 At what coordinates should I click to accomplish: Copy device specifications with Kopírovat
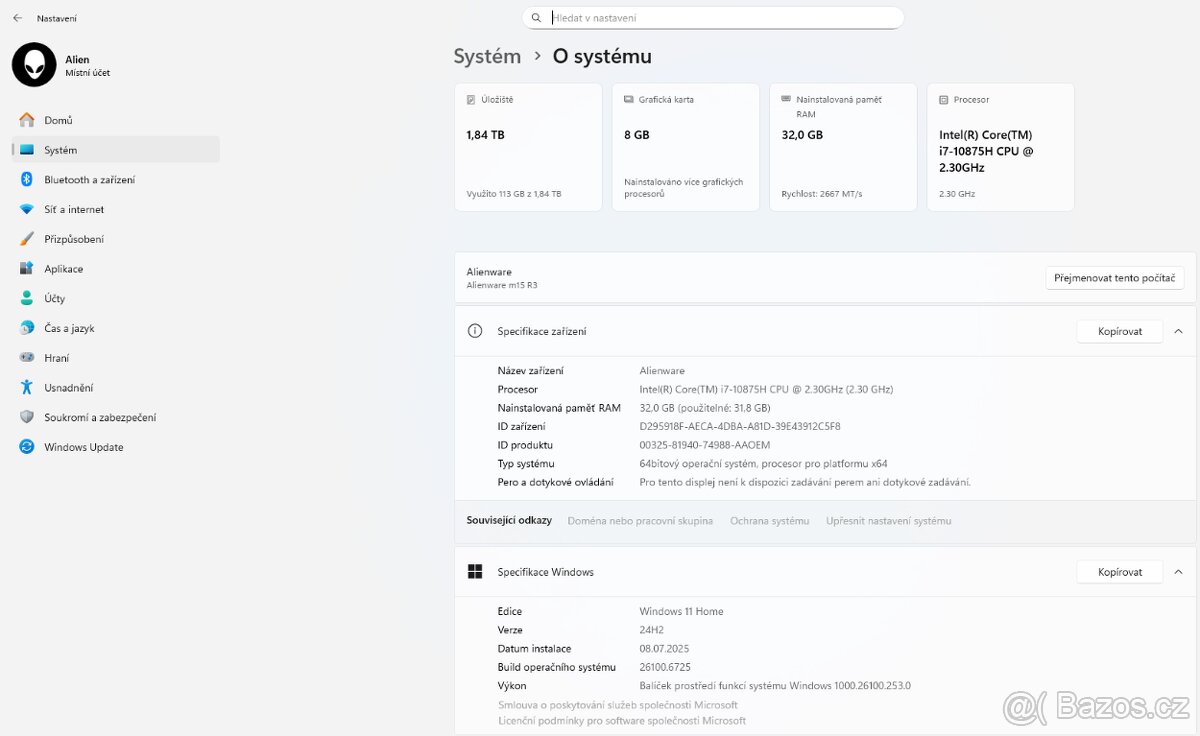point(1119,331)
